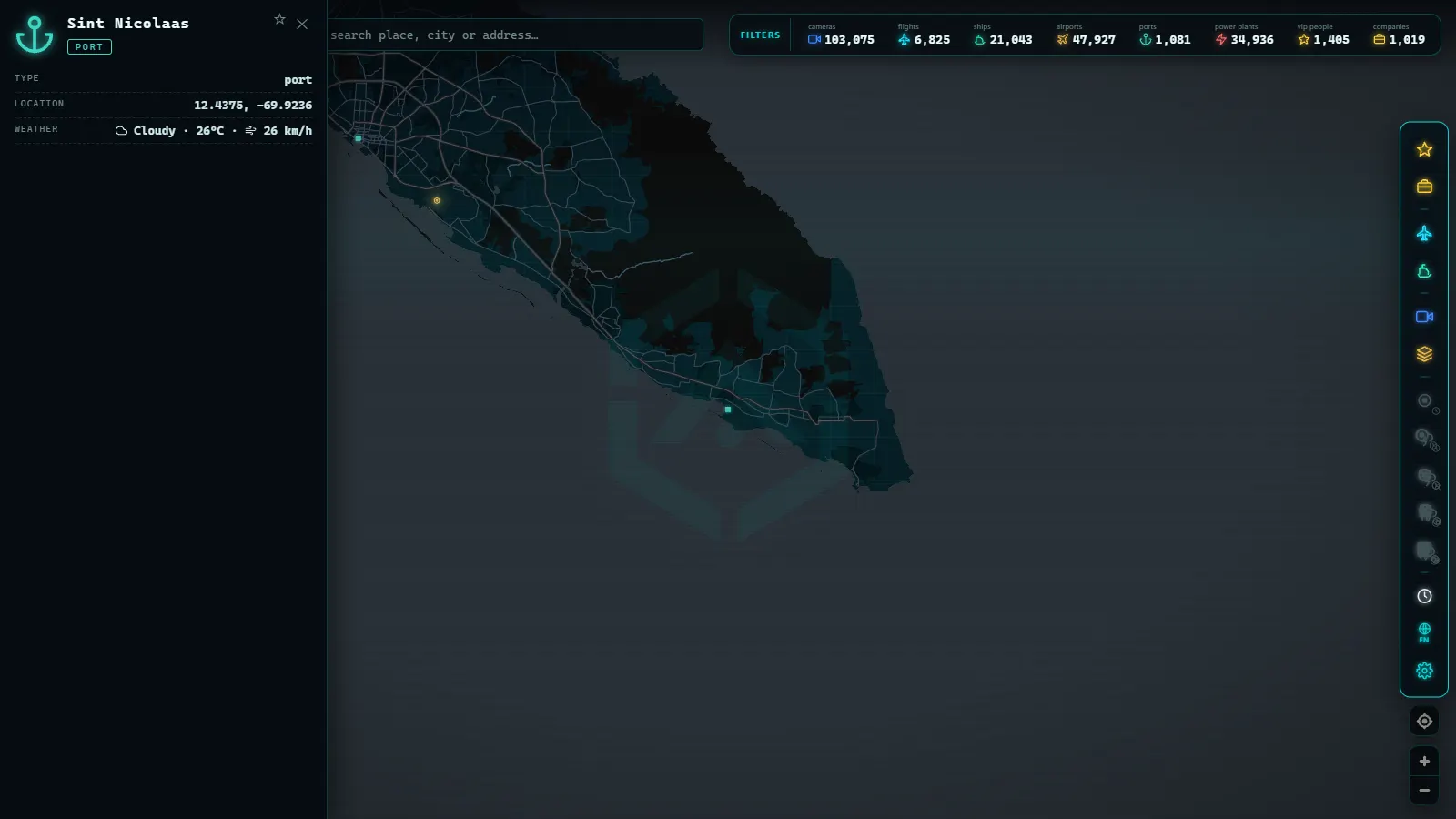The image size is (1456, 819).
Task: Toggle the airports filter showing 47,927
Action: 1086,35
